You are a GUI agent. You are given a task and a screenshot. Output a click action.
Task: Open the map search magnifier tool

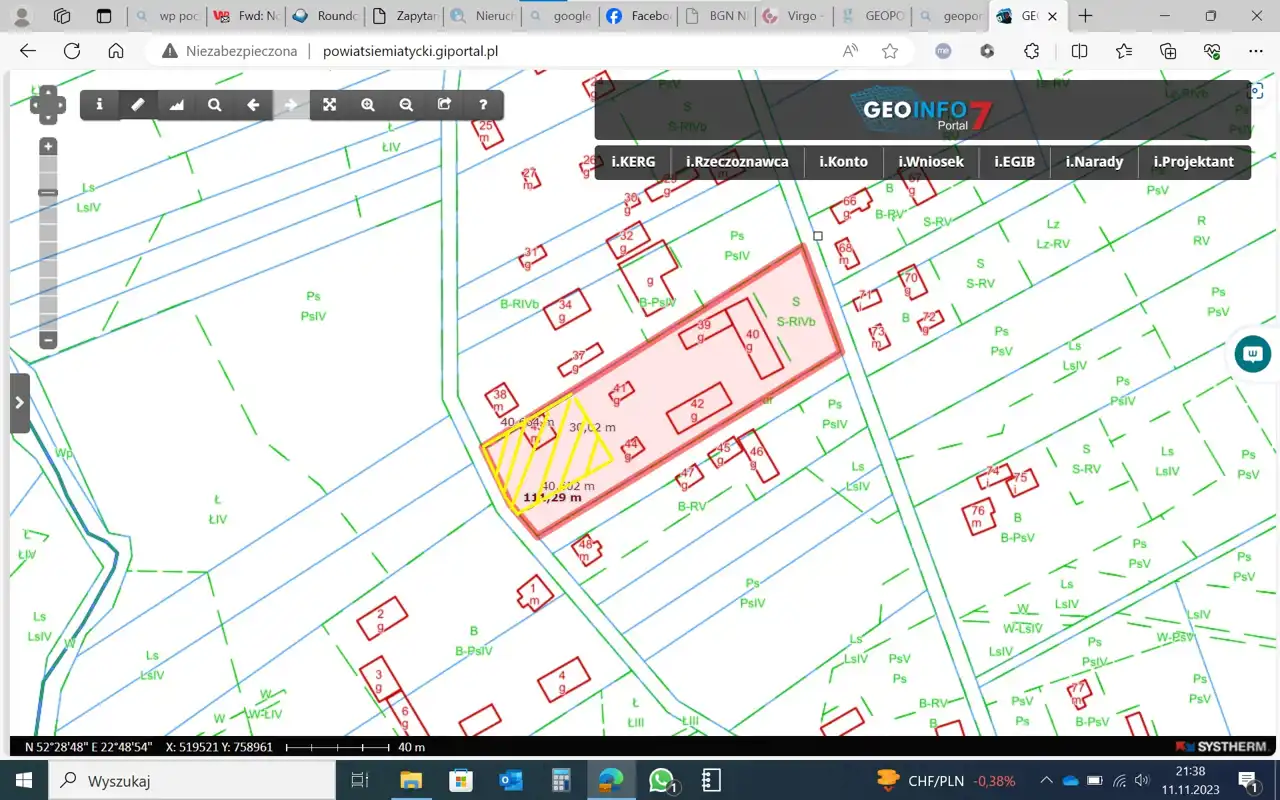point(215,105)
